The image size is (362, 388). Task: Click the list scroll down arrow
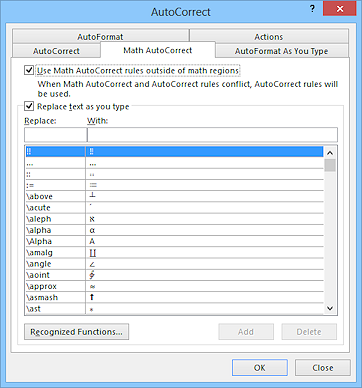[x=330, y=308]
